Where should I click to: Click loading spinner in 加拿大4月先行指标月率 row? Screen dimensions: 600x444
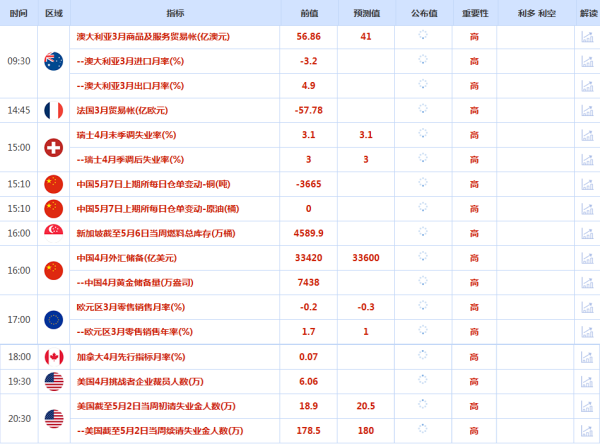click(x=422, y=354)
